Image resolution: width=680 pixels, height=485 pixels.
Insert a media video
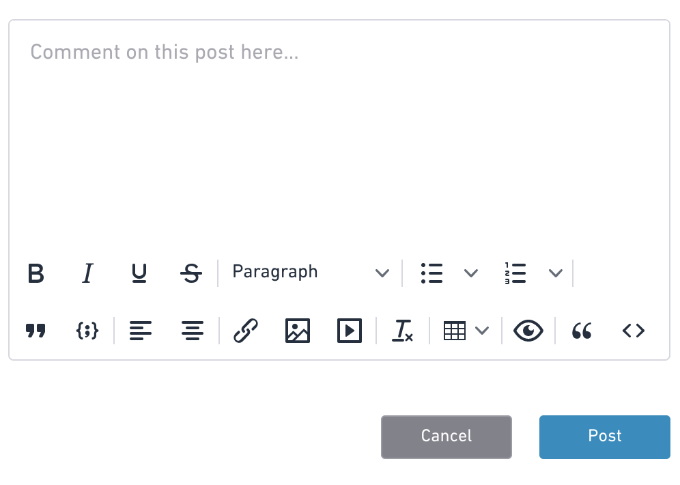tap(350, 331)
